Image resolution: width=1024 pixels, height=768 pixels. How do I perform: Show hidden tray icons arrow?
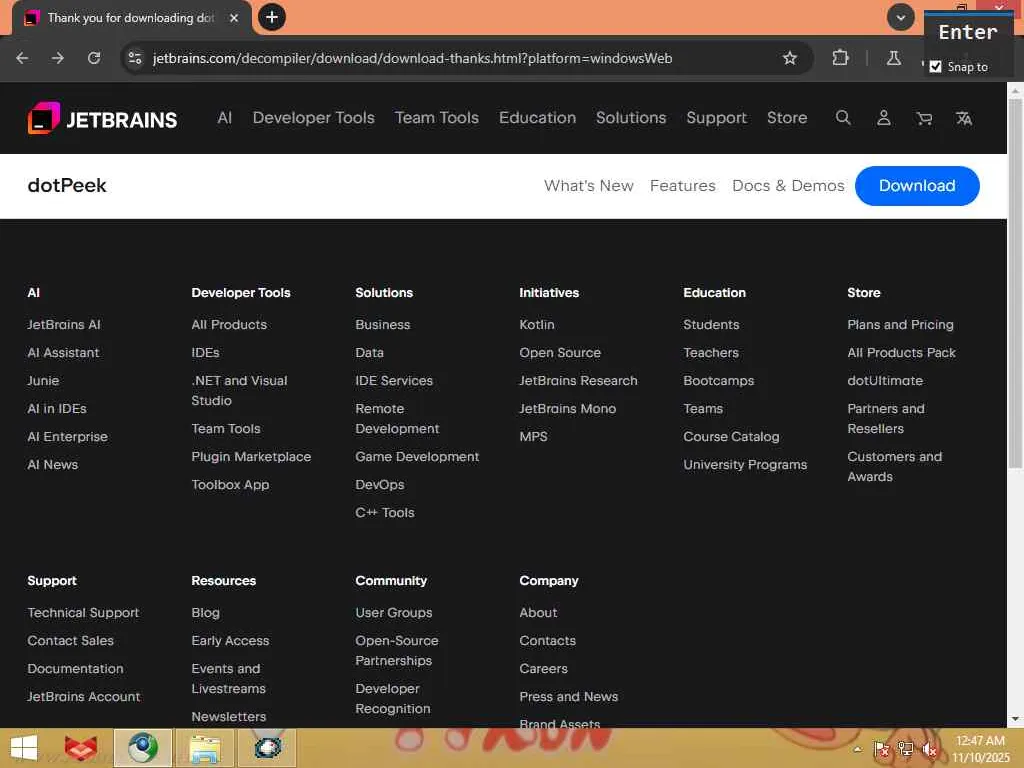(857, 749)
